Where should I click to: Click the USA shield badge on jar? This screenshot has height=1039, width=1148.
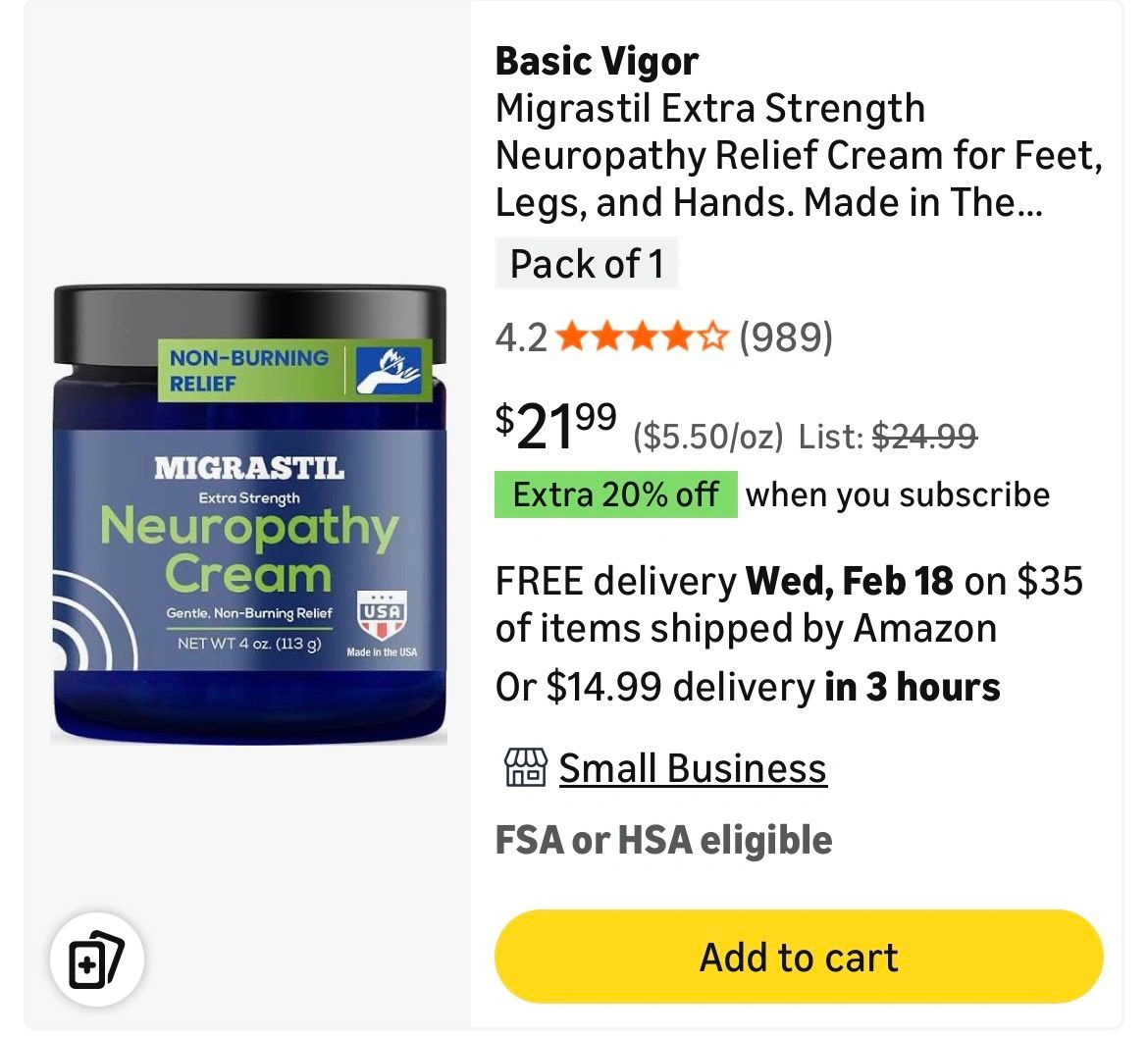383,615
